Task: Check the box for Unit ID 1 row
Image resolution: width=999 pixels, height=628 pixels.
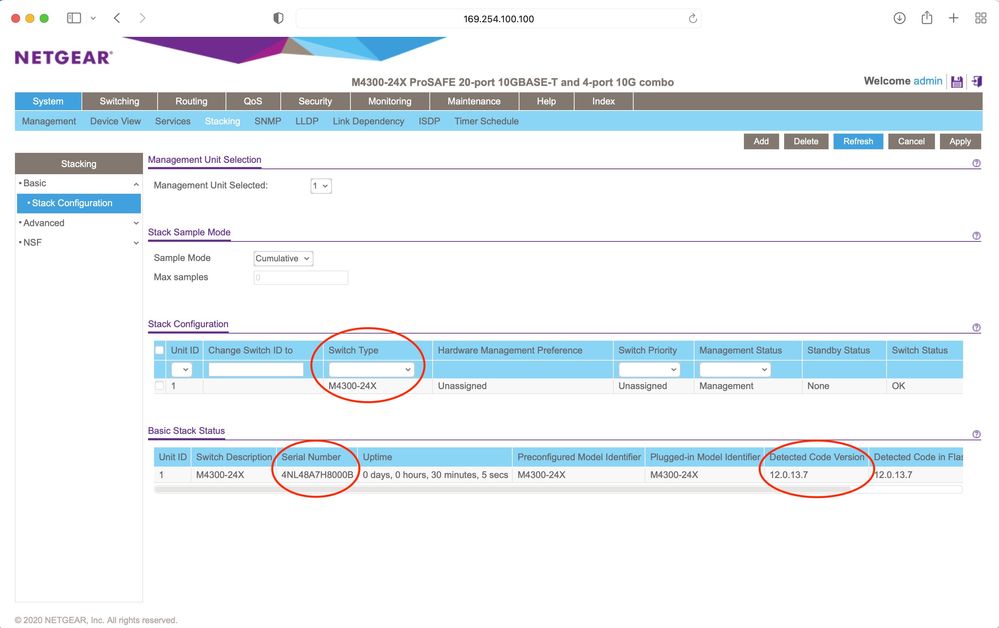Action: coord(159,386)
